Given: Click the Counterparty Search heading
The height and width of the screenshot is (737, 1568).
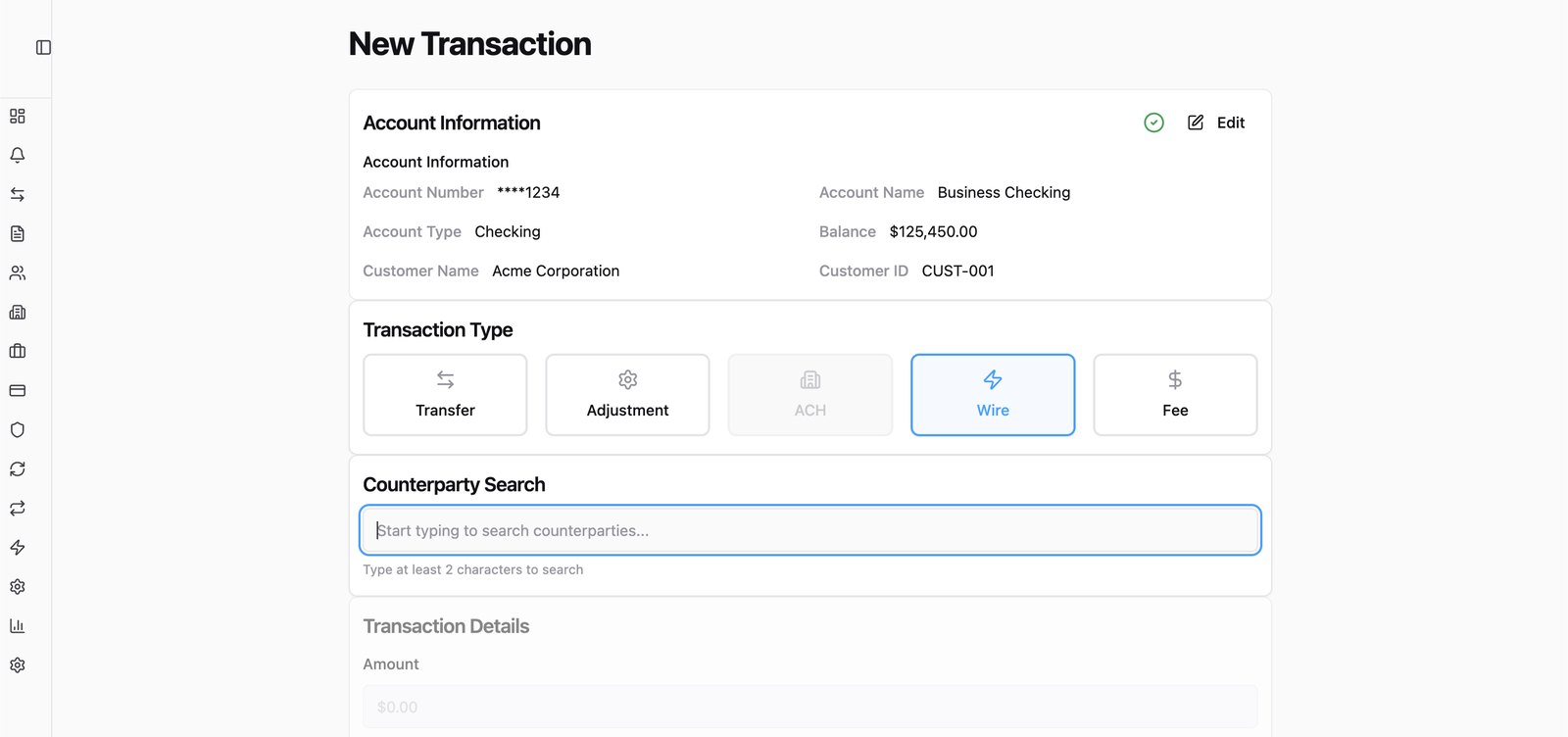Looking at the screenshot, I should [x=454, y=484].
